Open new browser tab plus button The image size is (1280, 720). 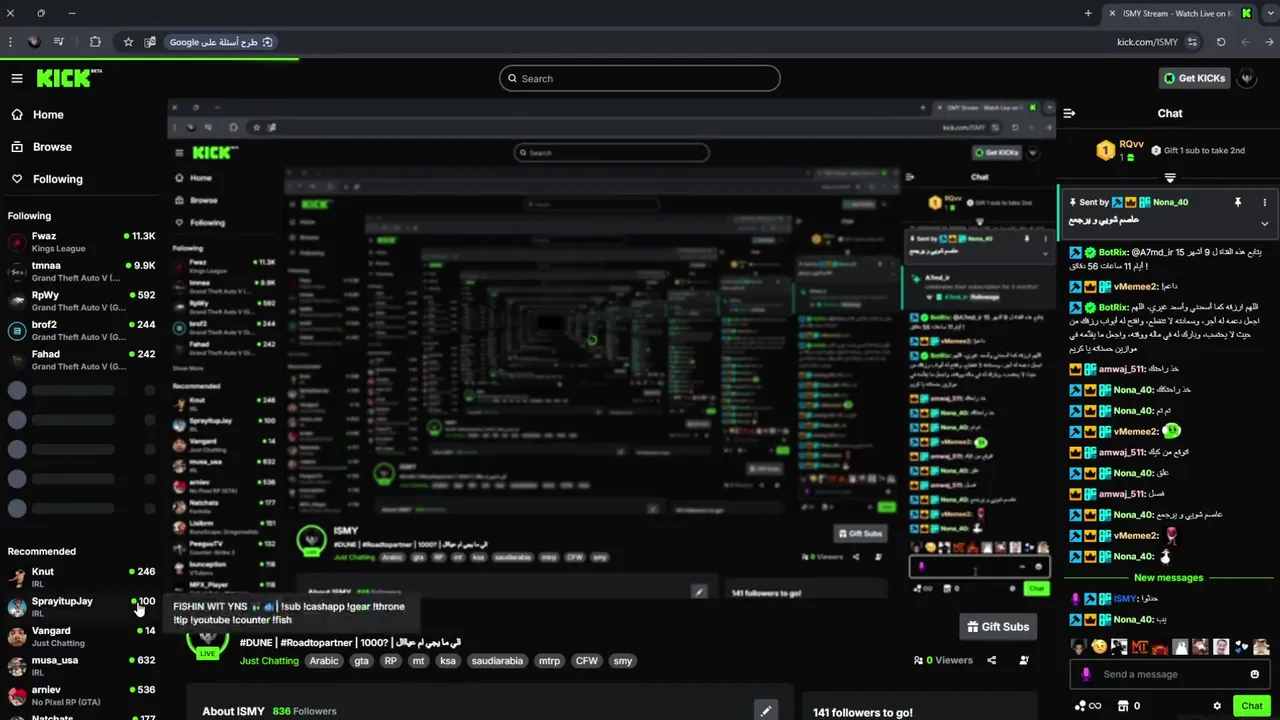[1088, 13]
